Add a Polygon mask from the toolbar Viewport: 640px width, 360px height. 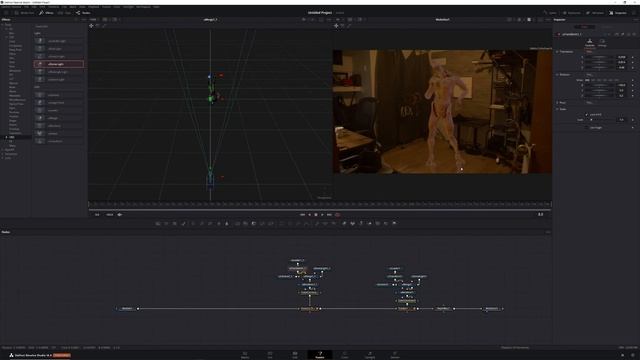click(298, 223)
